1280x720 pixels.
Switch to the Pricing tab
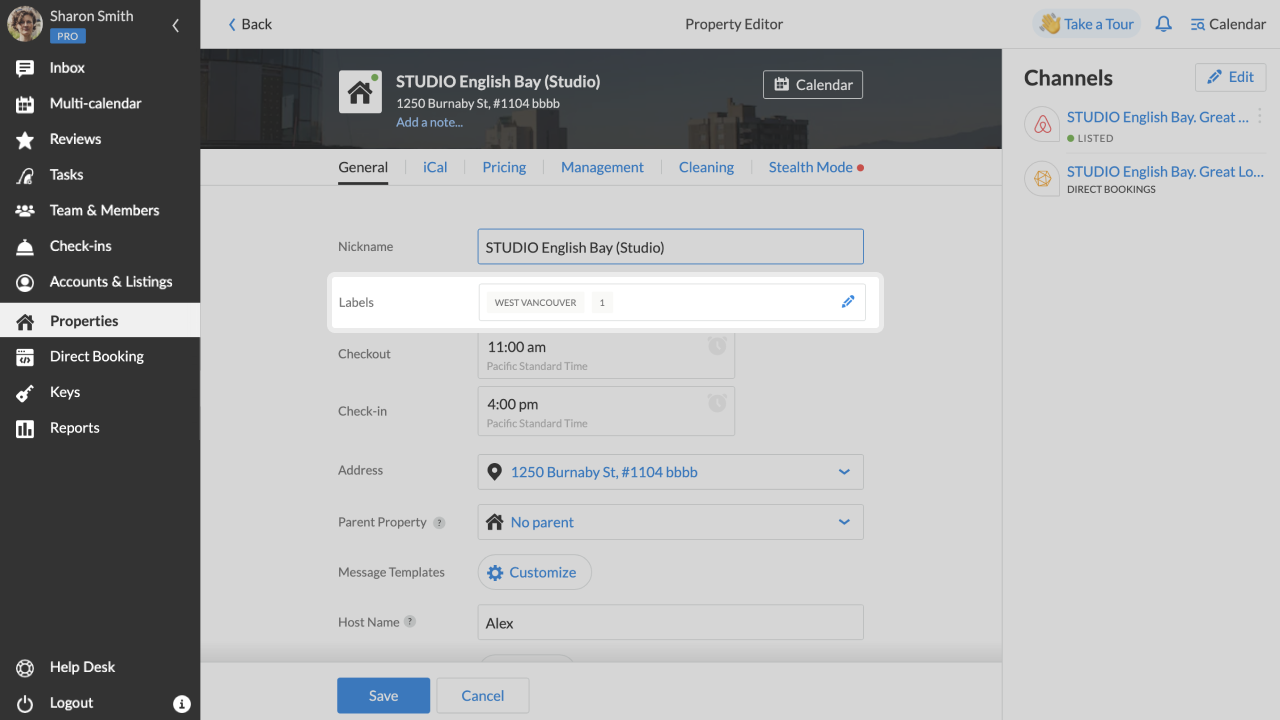504,167
